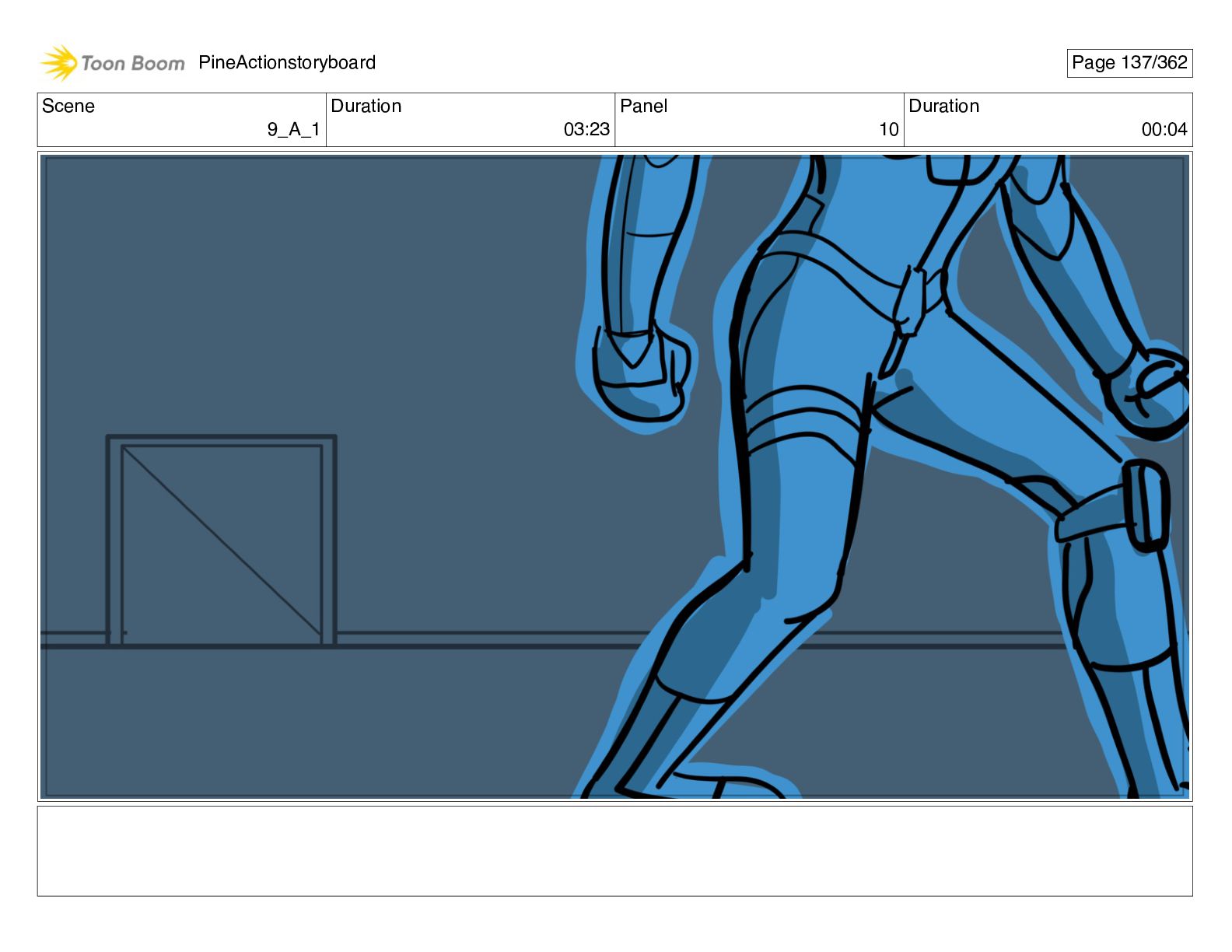This screenshot has height=952, width=1232.
Task: Select the panel duration value 00:04
Action: point(1164,130)
